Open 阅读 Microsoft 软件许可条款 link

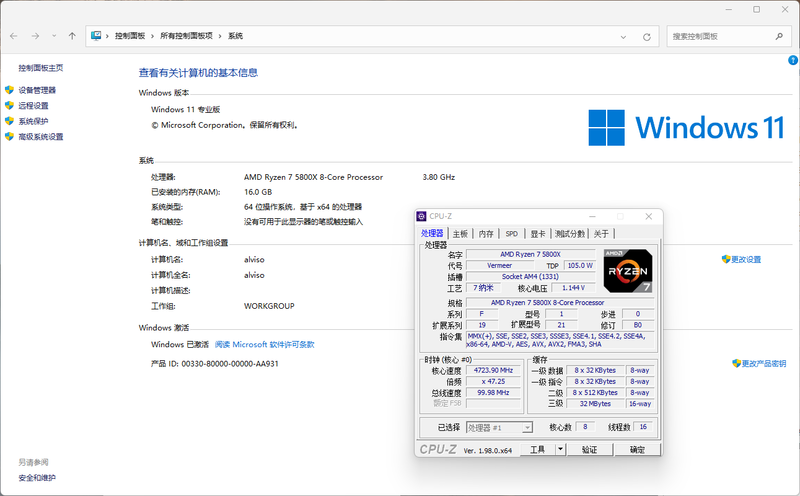tap(264, 344)
